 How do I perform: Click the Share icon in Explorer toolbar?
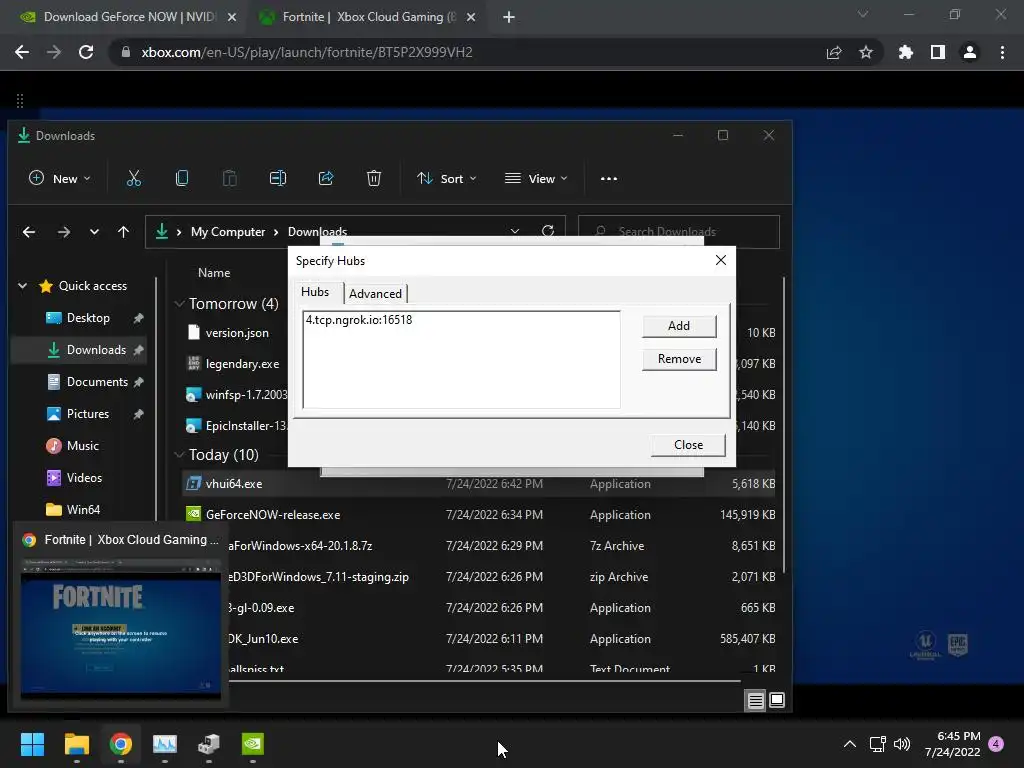(x=326, y=178)
